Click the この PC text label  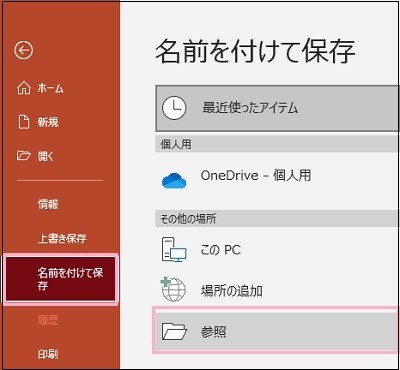click(x=220, y=250)
